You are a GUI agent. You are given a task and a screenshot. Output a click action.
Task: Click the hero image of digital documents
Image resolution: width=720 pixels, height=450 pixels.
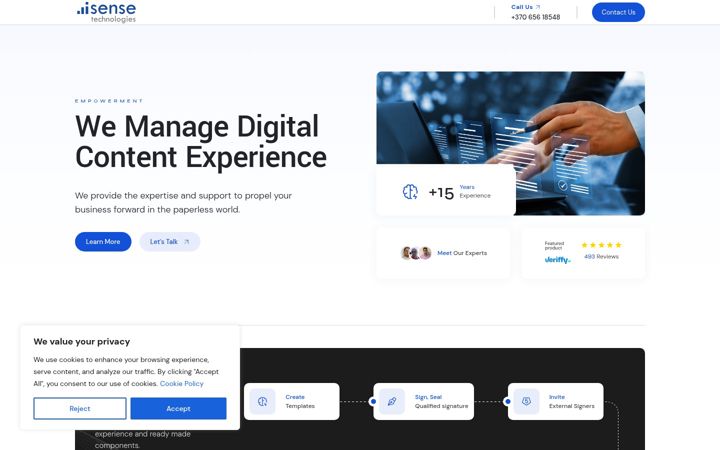(x=510, y=143)
